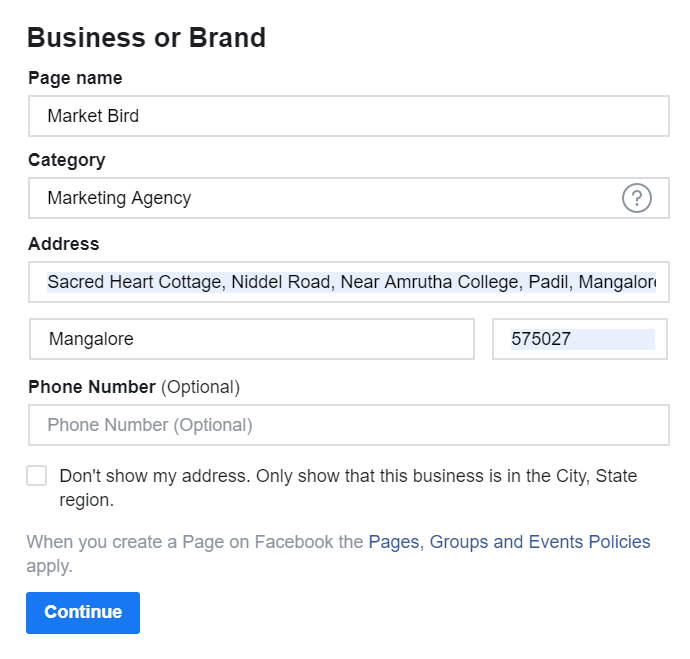Click the Business or Brand heading

pyautogui.click(x=147, y=37)
